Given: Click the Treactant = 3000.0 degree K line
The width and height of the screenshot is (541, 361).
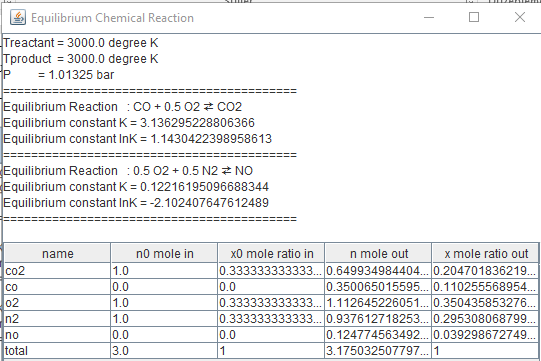Looking at the screenshot, I should pyautogui.click(x=81, y=43).
